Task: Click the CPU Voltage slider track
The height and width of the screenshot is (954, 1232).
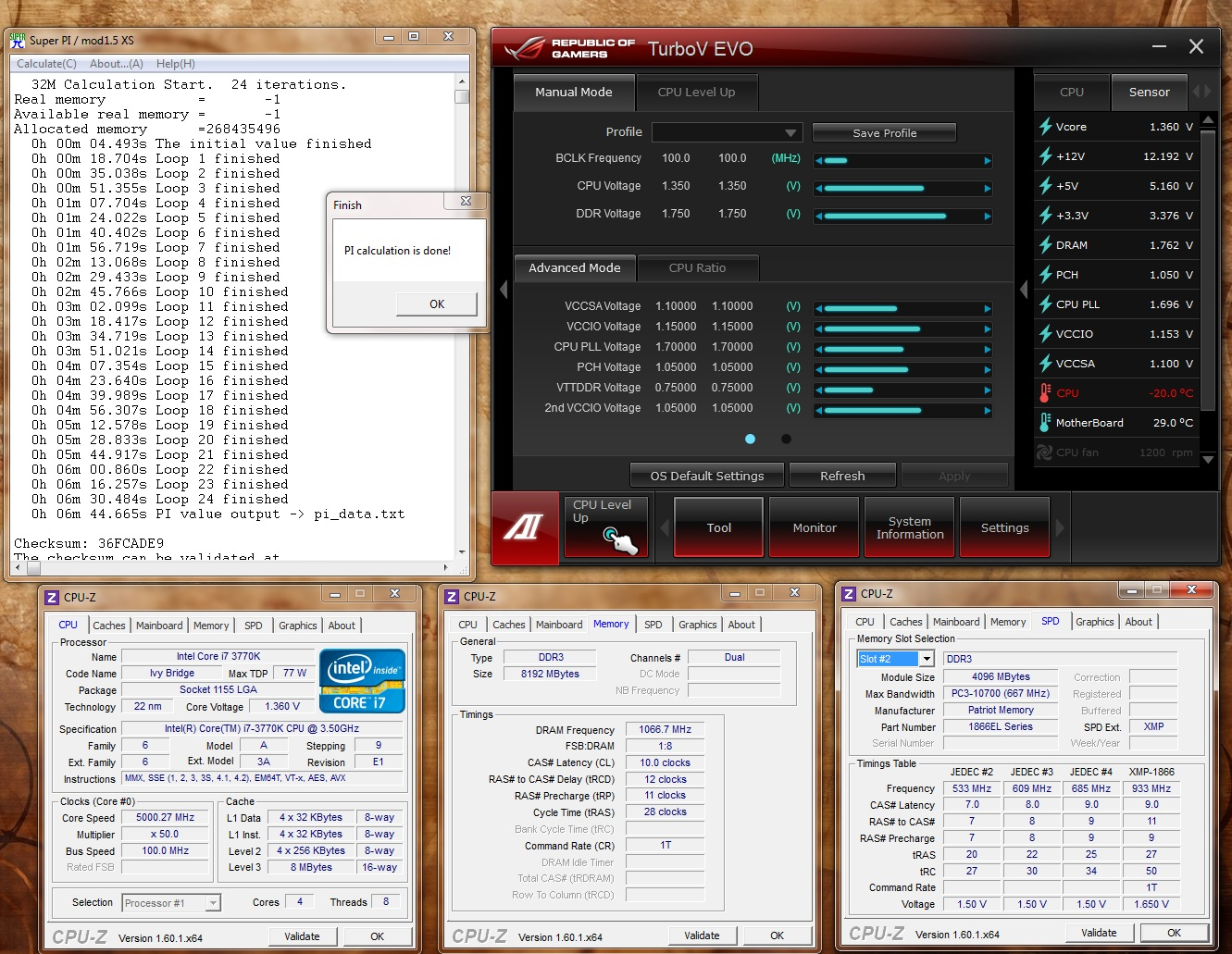Action: coord(902,188)
